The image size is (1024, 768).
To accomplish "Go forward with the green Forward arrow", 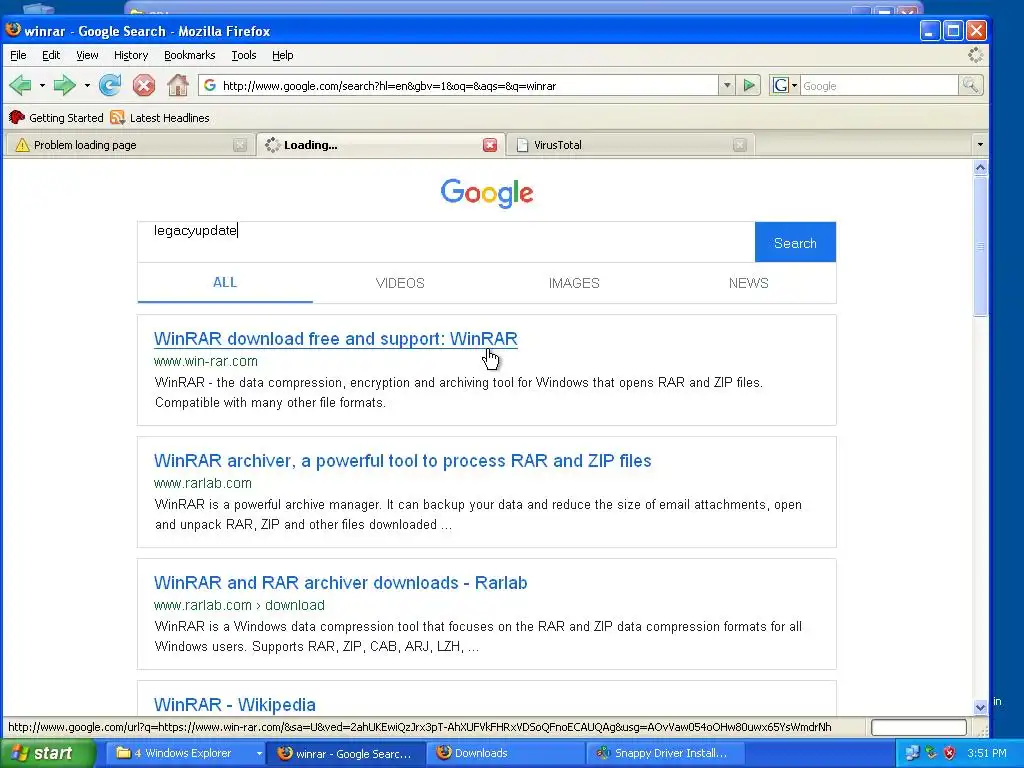I will click(x=64, y=85).
